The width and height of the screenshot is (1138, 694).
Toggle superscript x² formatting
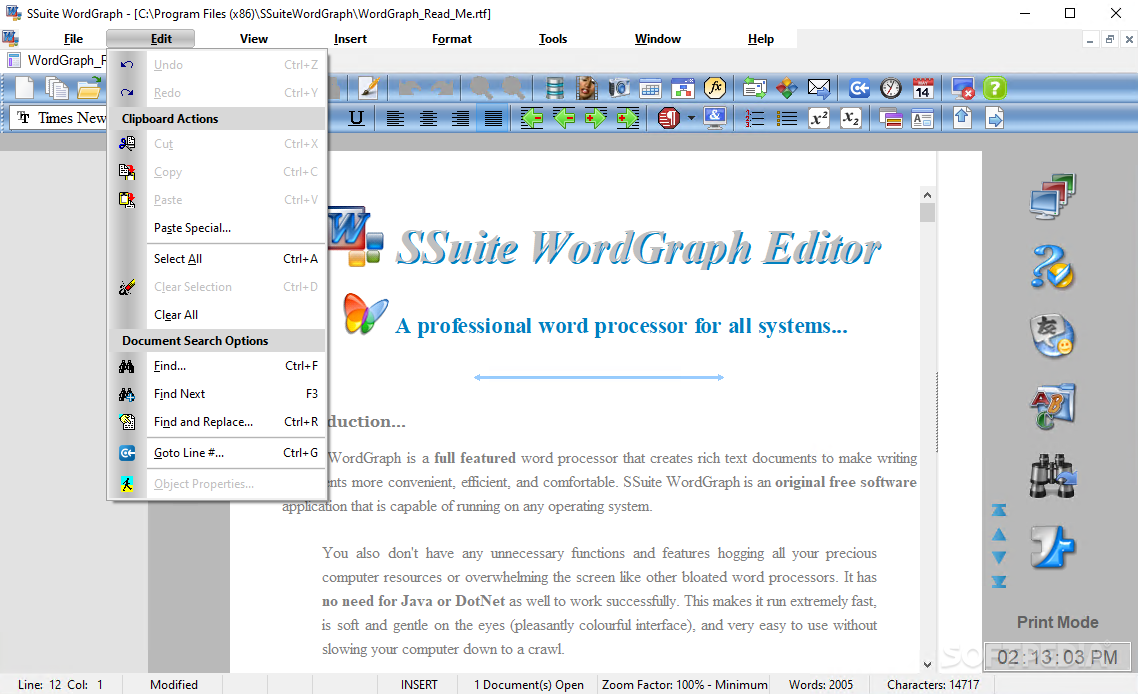coord(819,118)
